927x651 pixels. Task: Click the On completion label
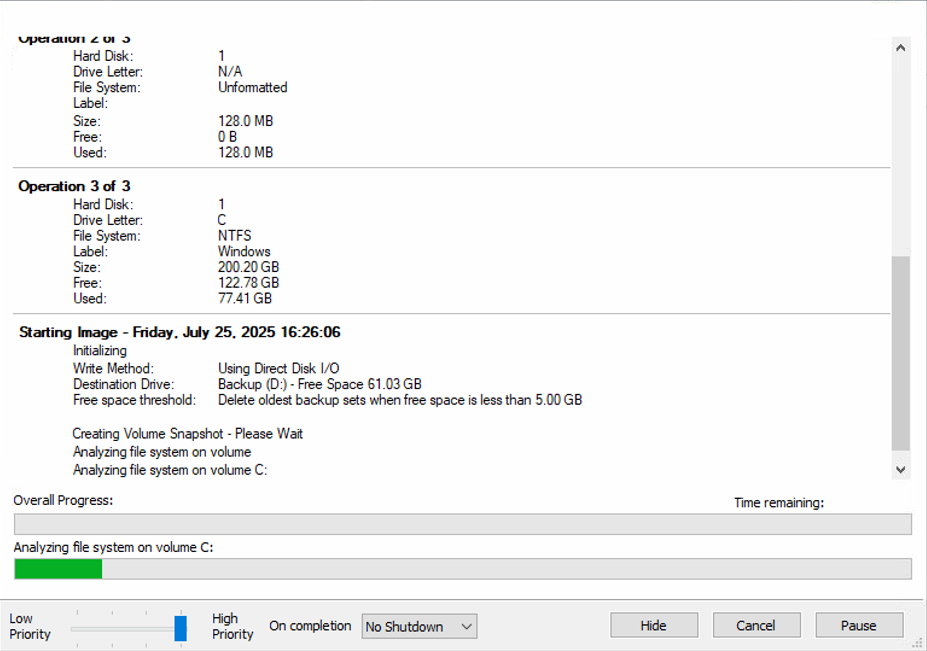310,626
